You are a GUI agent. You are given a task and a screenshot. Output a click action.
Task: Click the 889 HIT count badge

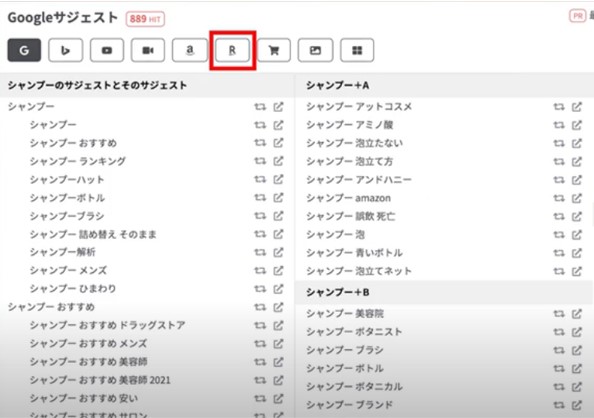[145, 19]
